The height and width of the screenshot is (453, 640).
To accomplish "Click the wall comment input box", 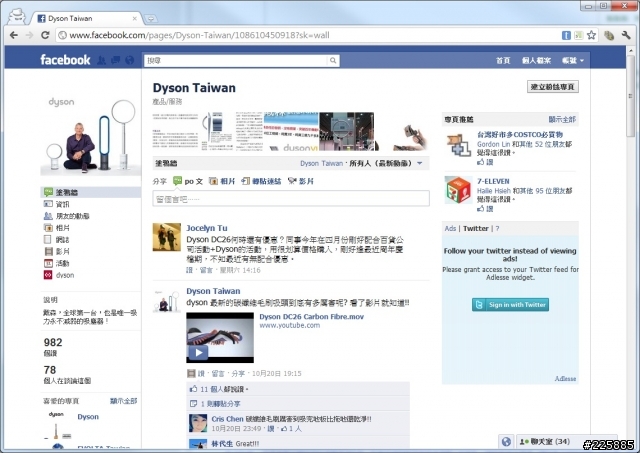I will [x=291, y=199].
